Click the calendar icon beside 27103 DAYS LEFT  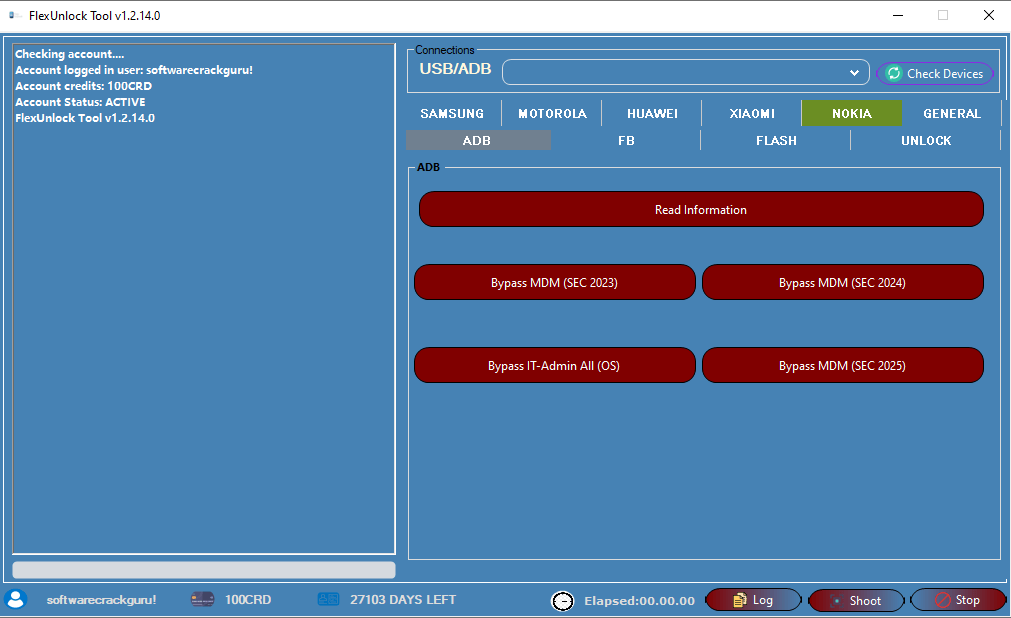pyautogui.click(x=328, y=599)
